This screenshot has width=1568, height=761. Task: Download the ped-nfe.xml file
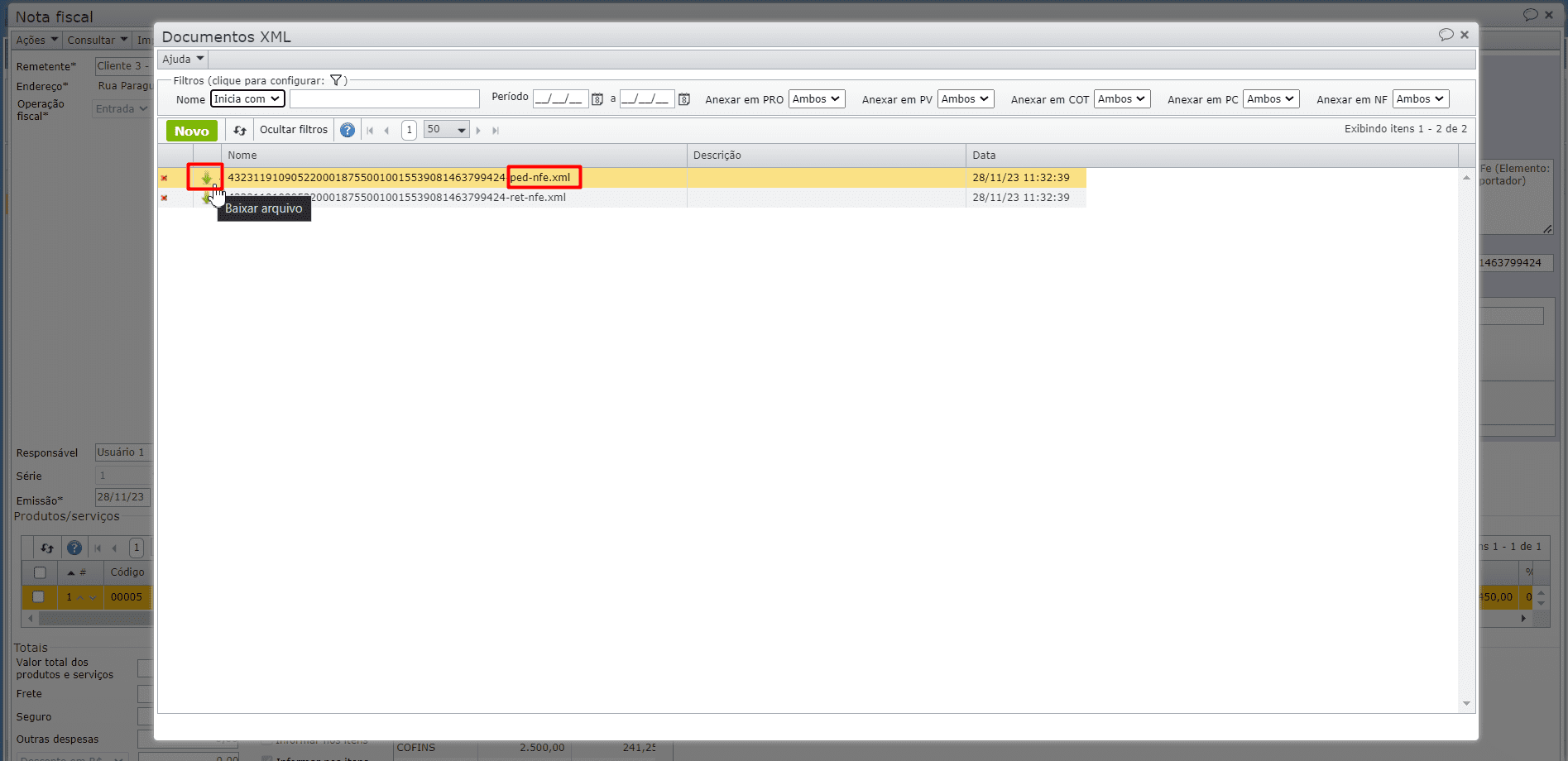coord(206,178)
